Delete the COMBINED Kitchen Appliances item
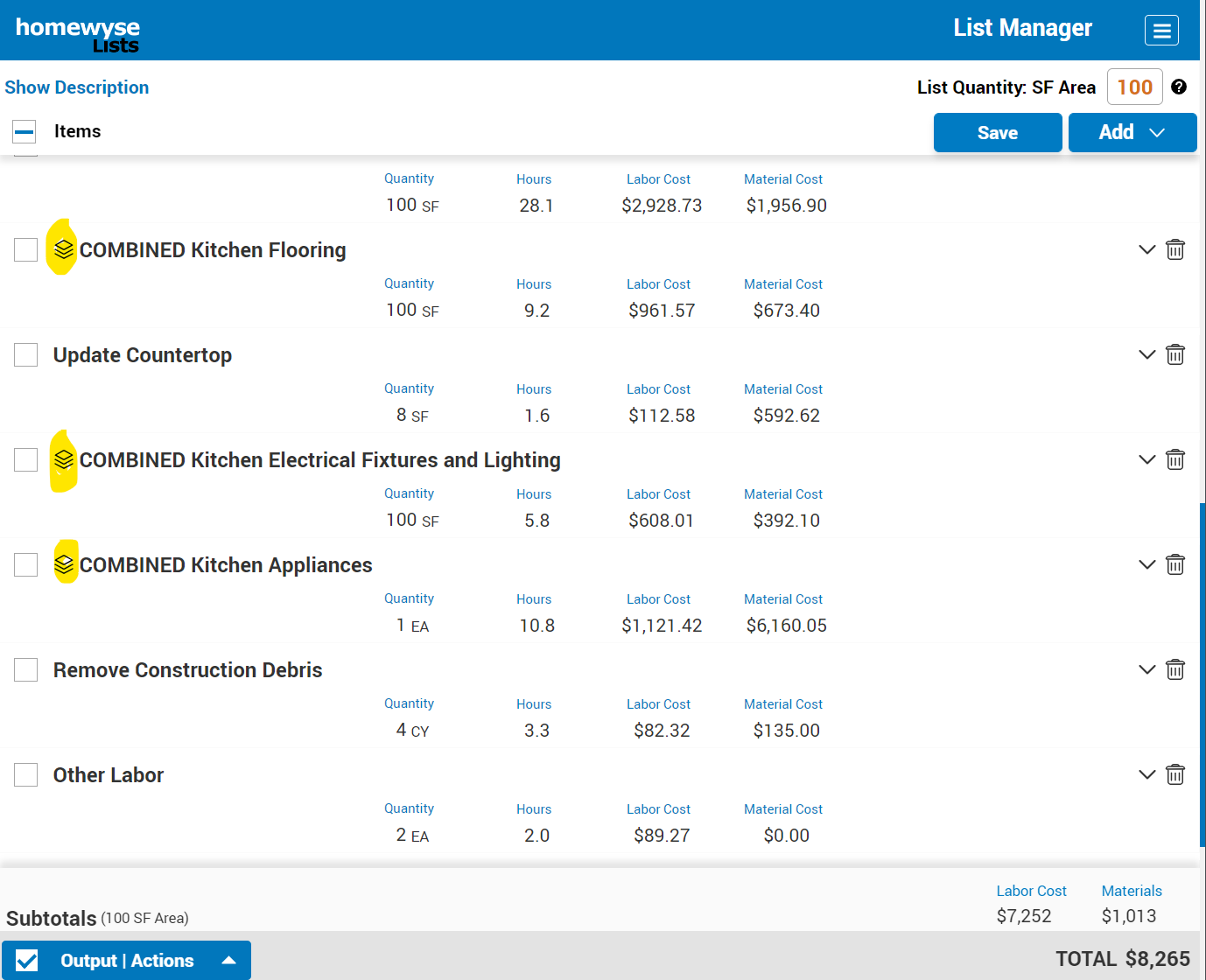1206x980 pixels. (x=1175, y=565)
